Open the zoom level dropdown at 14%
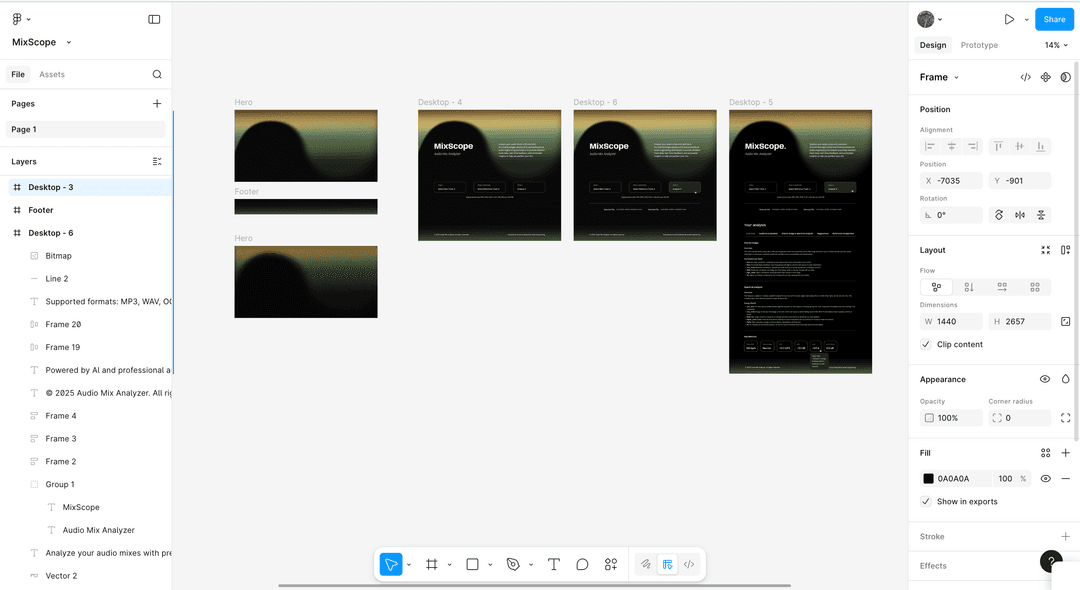The width and height of the screenshot is (1080, 590). click(1055, 45)
